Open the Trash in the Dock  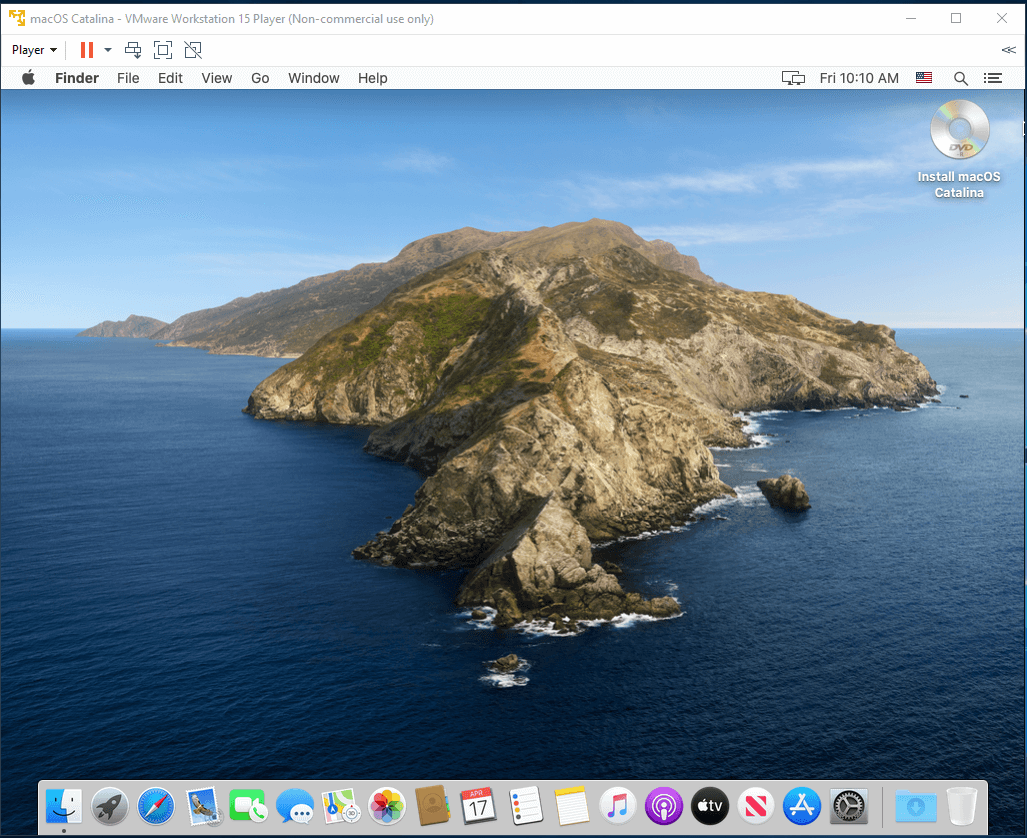pyautogui.click(x=962, y=807)
